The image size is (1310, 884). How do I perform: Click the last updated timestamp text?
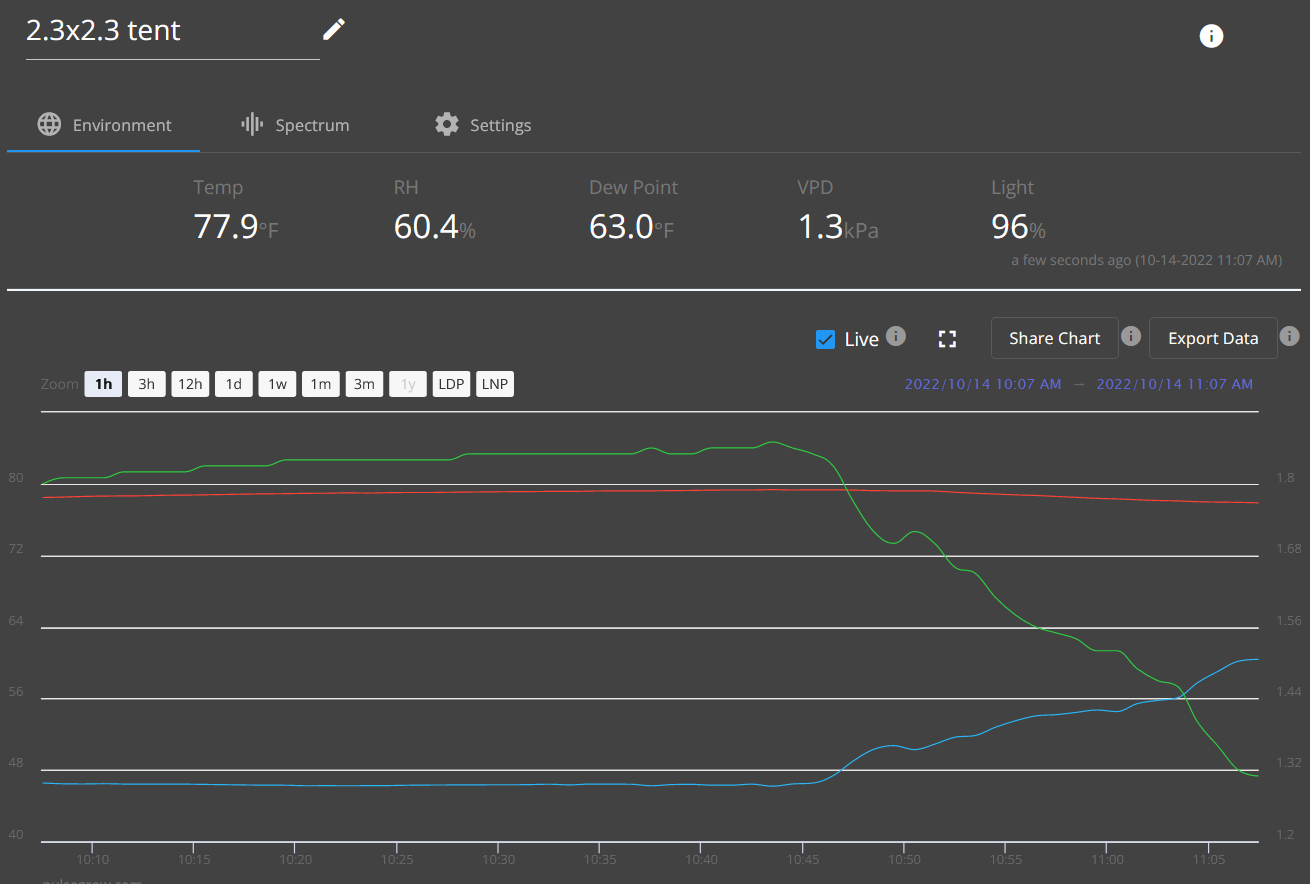click(x=1146, y=260)
